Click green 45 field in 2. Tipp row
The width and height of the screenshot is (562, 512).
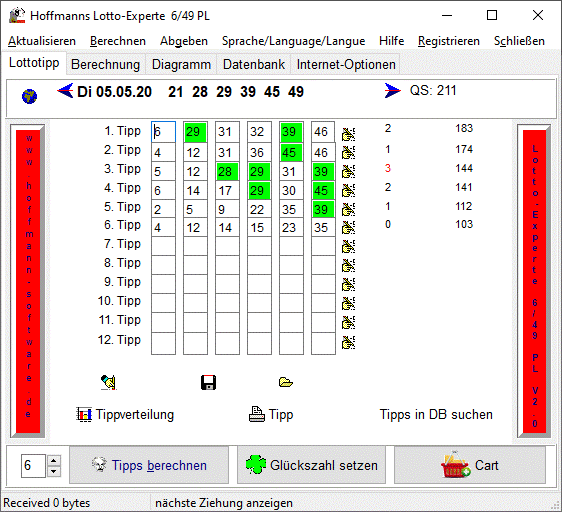[x=291, y=152]
